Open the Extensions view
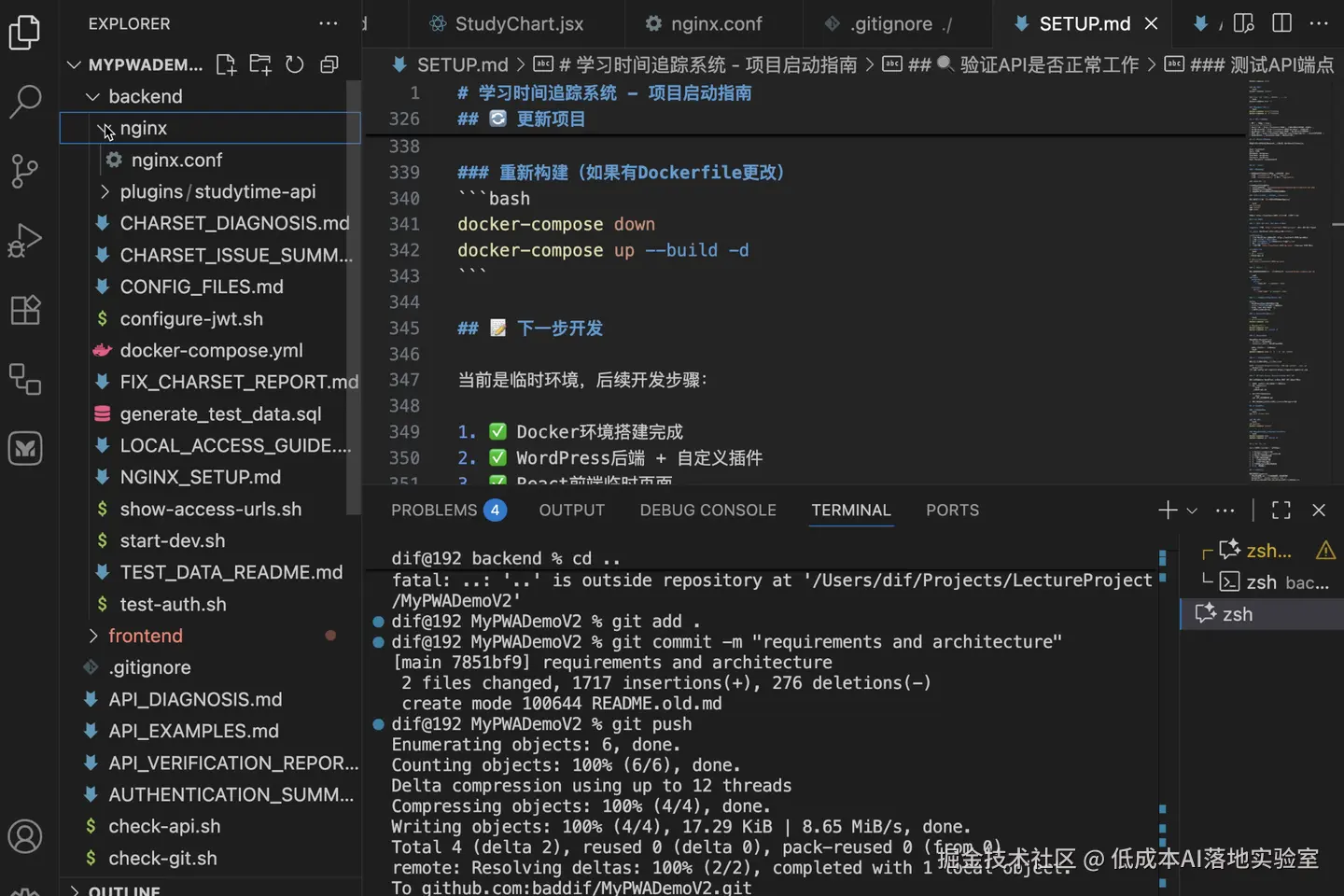The height and width of the screenshot is (896, 1344). (x=24, y=310)
